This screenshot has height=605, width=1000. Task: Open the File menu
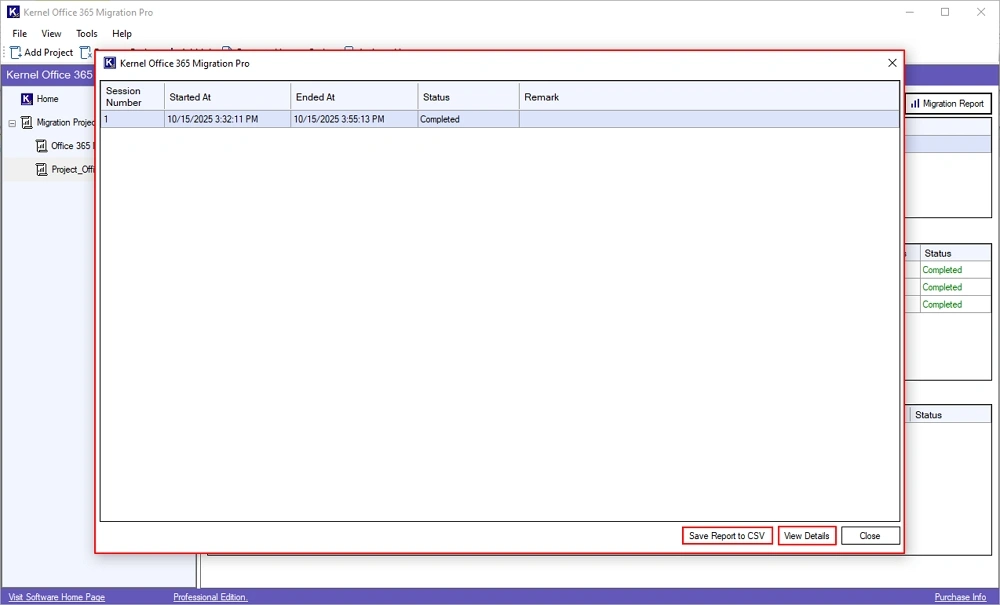click(19, 34)
